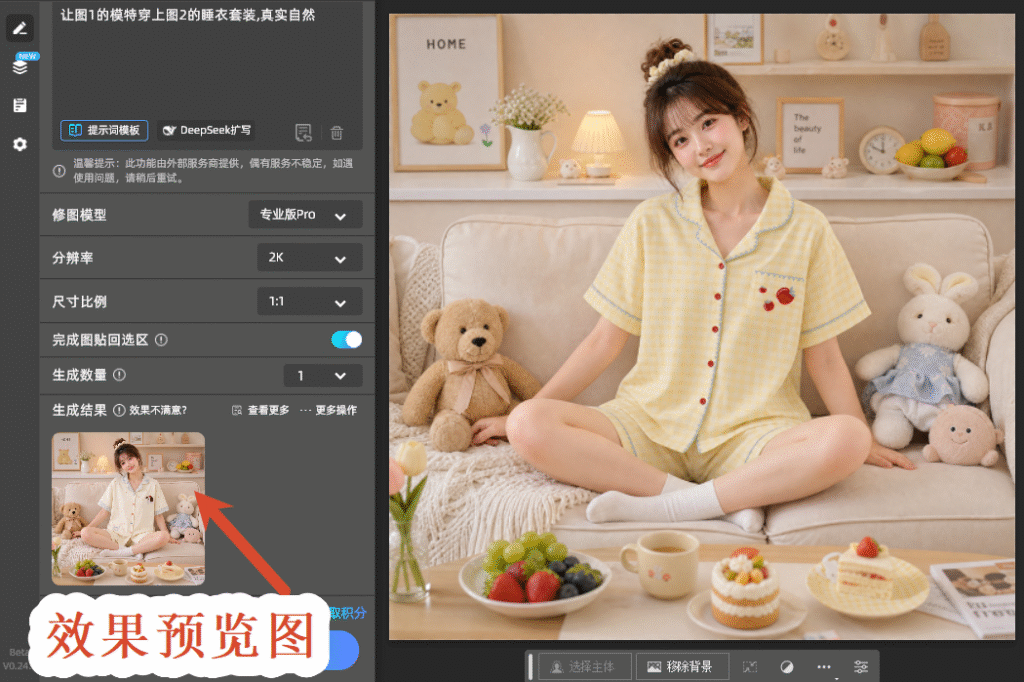Open the 尺寸比例 1:1 dropdown
The height and width of the screenshot is (682, 1024).
(310, 301)
